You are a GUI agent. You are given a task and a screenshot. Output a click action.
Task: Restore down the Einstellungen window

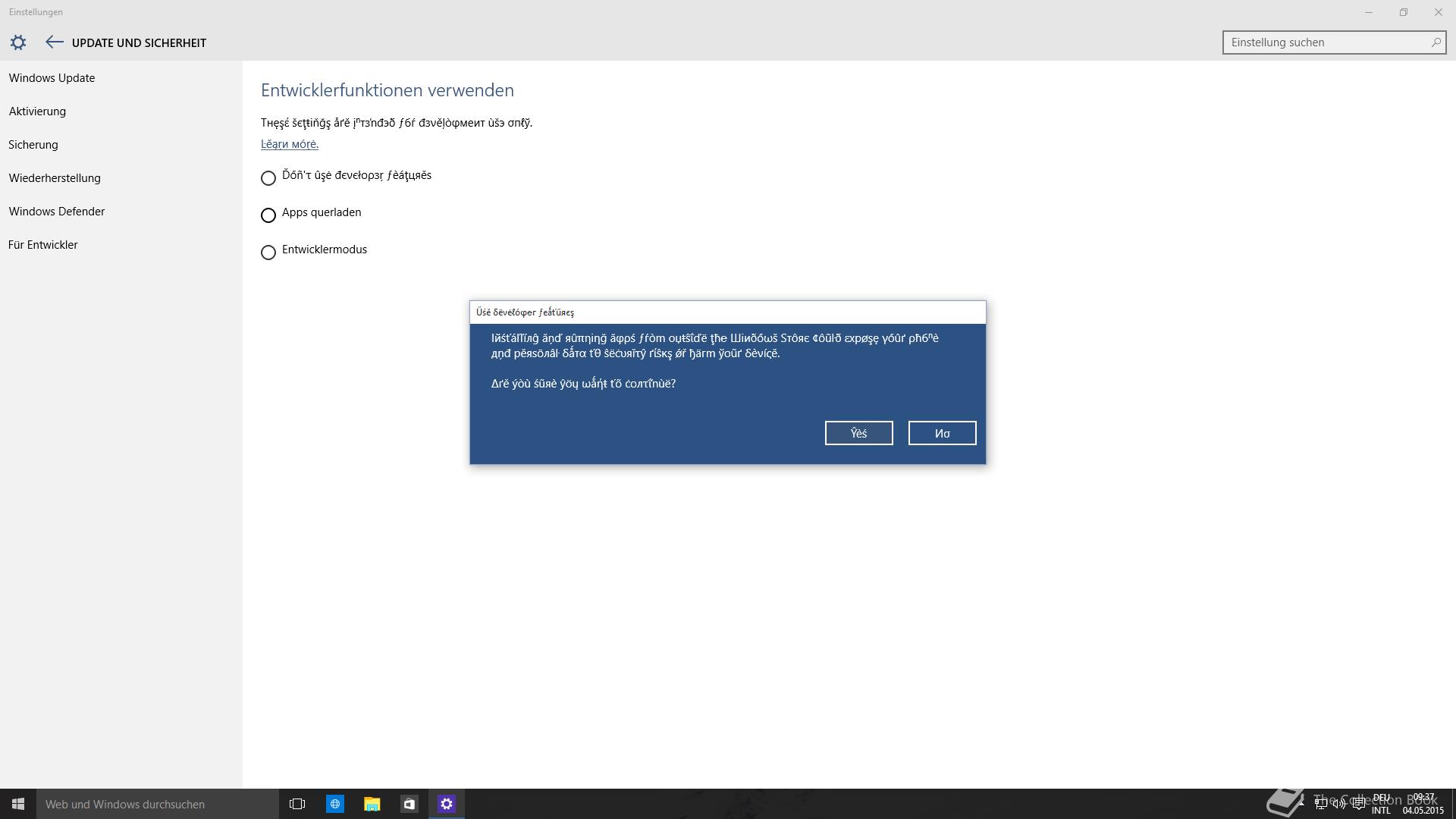pyautogui.click(x=1404, y=12)
